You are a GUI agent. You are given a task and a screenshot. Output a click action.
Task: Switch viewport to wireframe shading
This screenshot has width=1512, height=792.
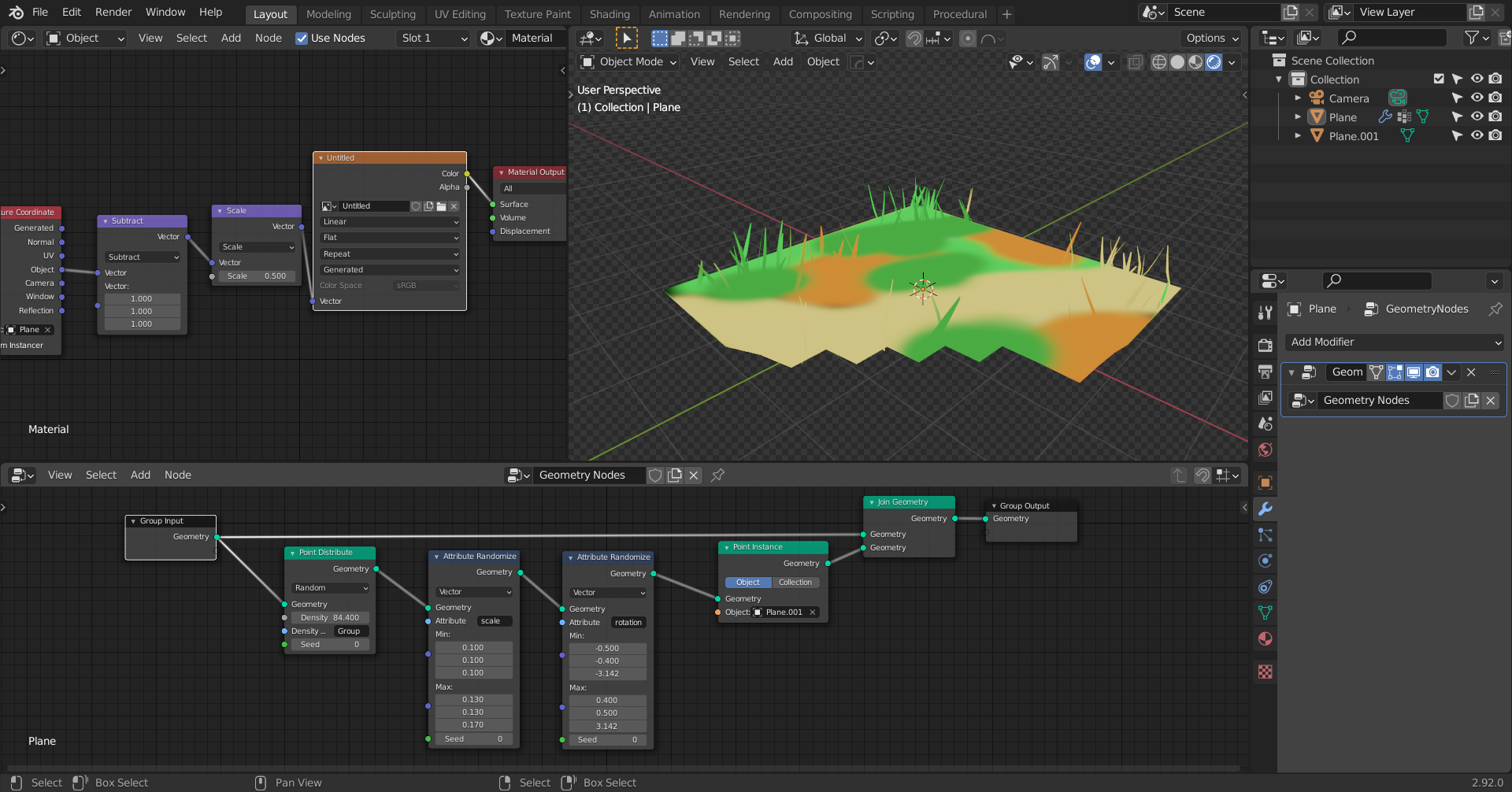pos(1159,62)
